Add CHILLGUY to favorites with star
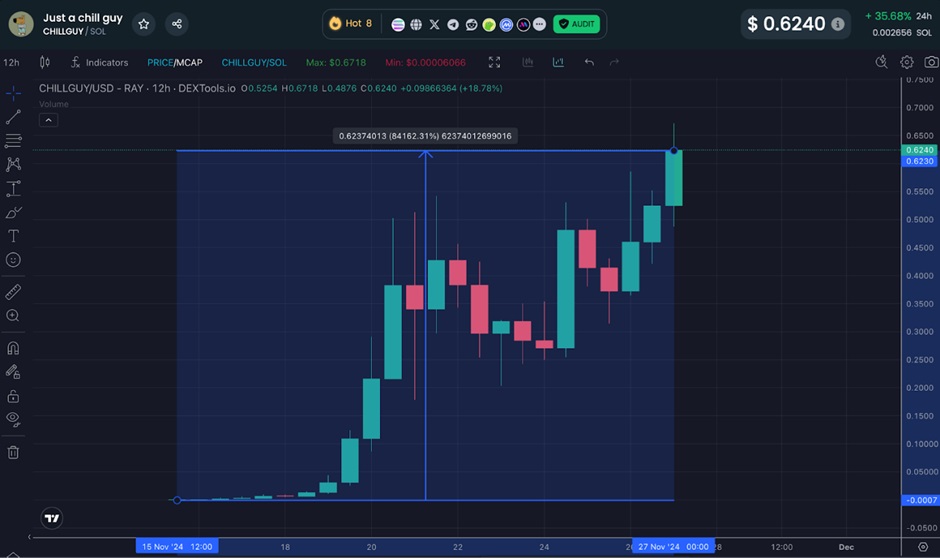 (x=144, y=24)
